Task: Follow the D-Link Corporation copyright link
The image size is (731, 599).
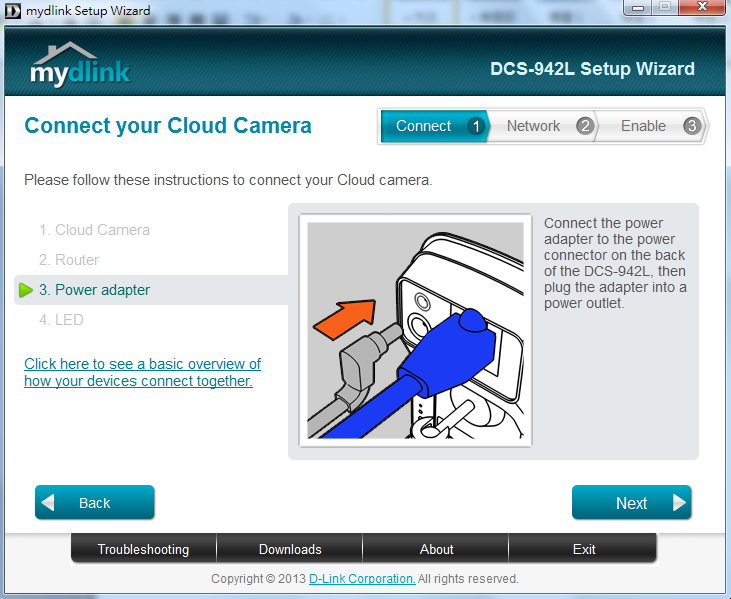Action: [x=362, y=579]
